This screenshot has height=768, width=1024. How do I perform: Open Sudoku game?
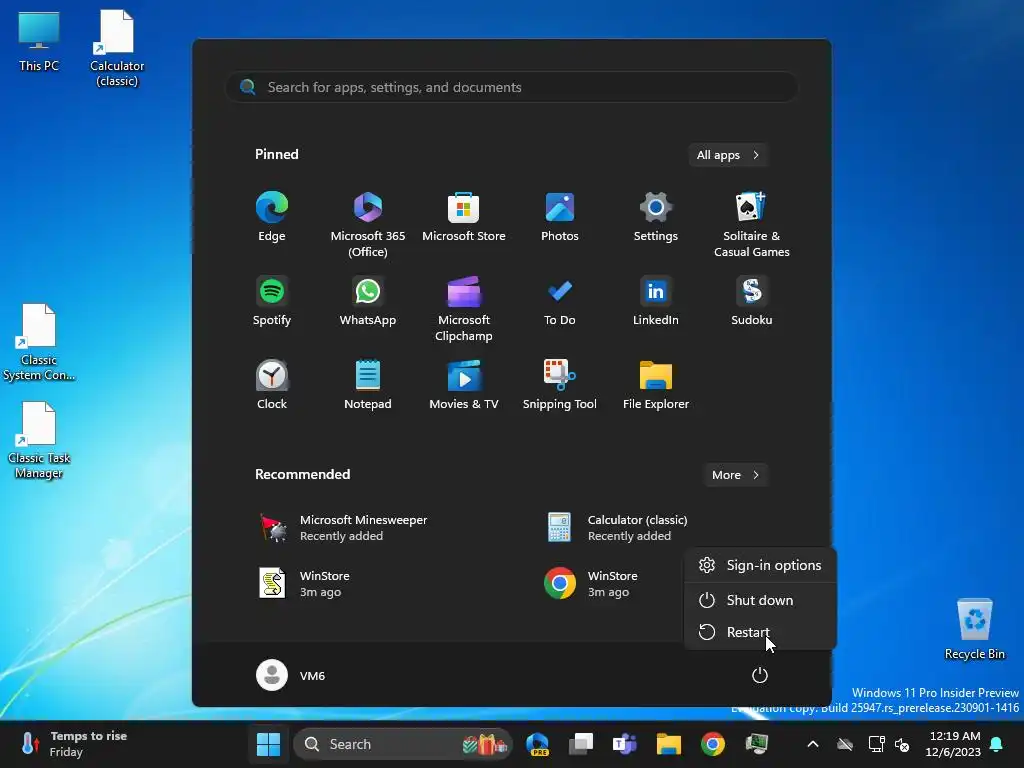tap(752, 301)
